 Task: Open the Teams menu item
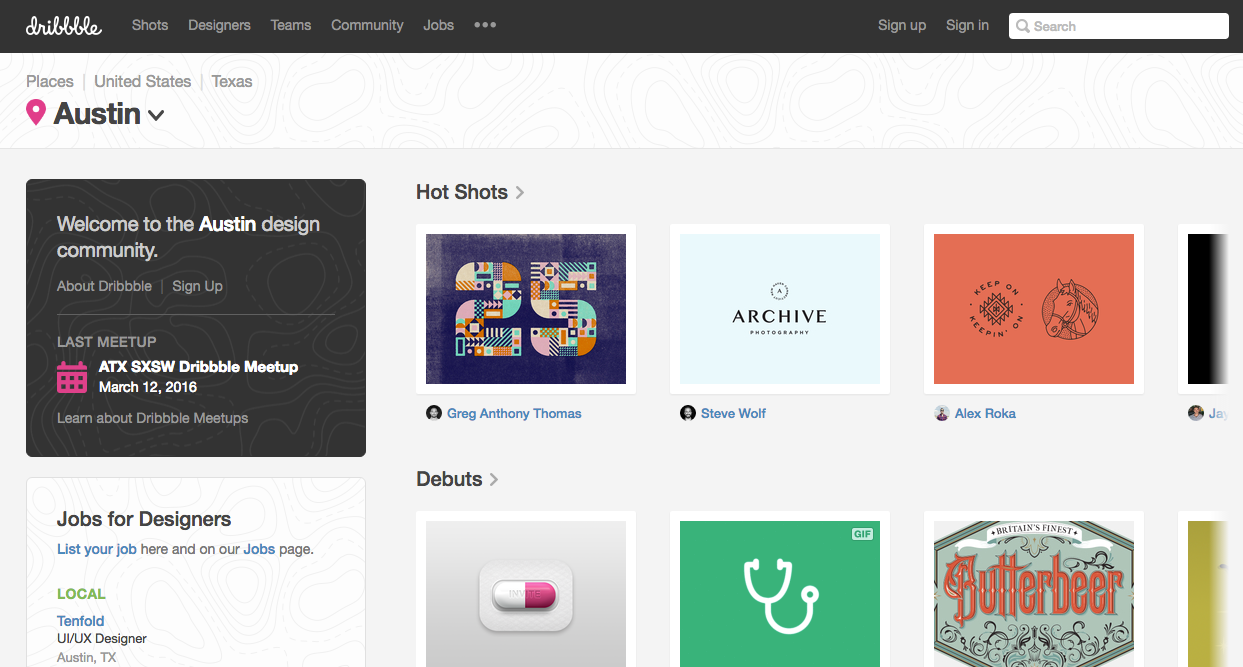pyautogui.click(x=291, y=25)
